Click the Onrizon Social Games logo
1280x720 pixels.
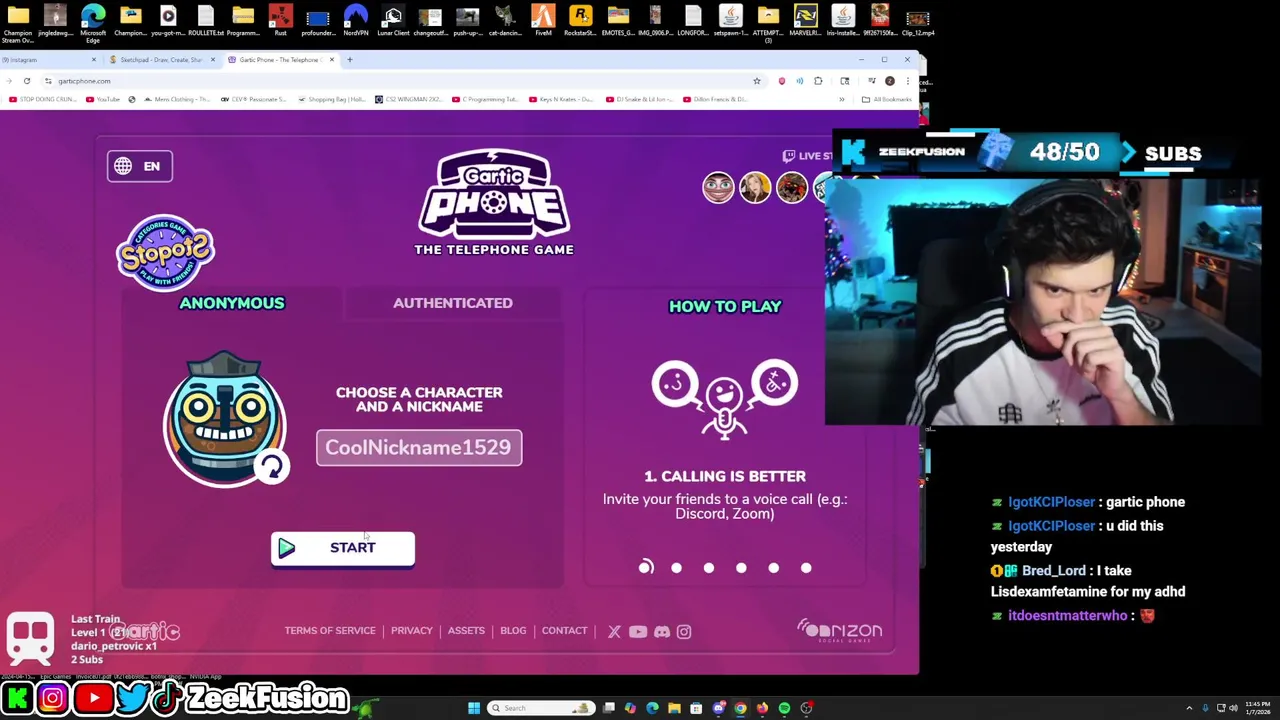pyautogui.click(x=840, y=631)
